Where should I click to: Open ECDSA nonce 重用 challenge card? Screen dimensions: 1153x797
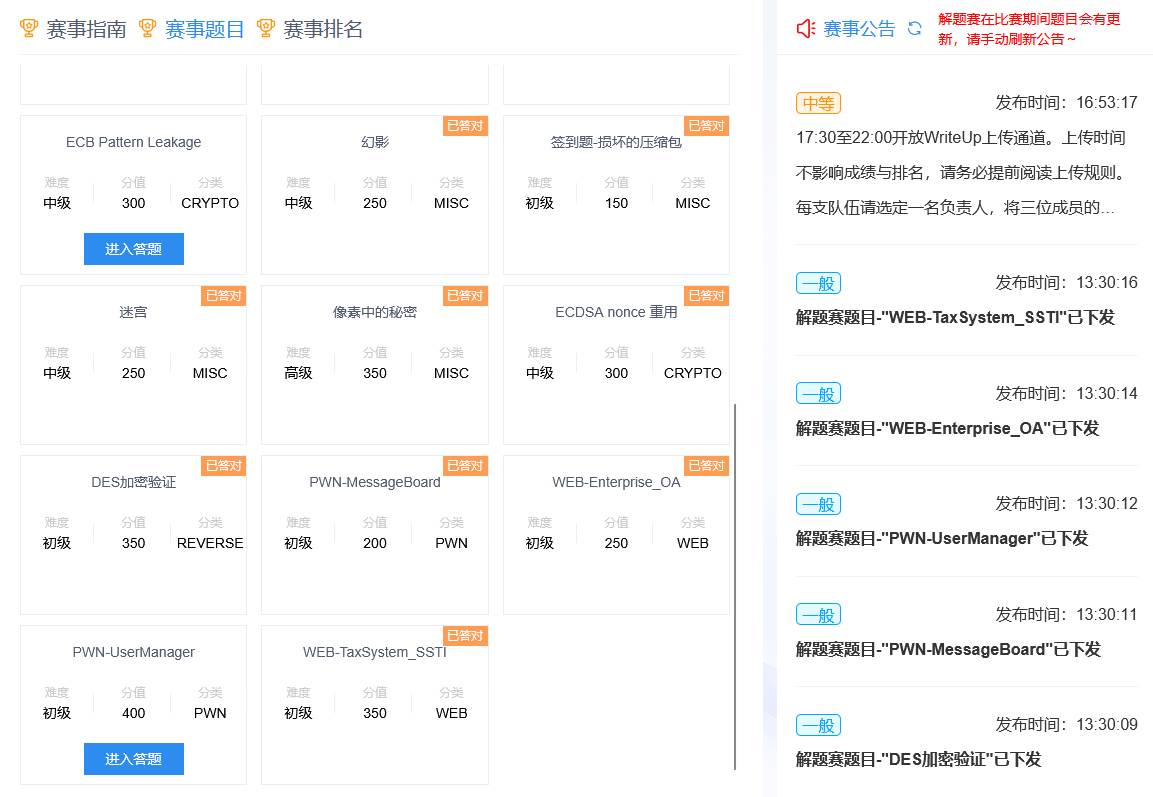tap(616, 365)
